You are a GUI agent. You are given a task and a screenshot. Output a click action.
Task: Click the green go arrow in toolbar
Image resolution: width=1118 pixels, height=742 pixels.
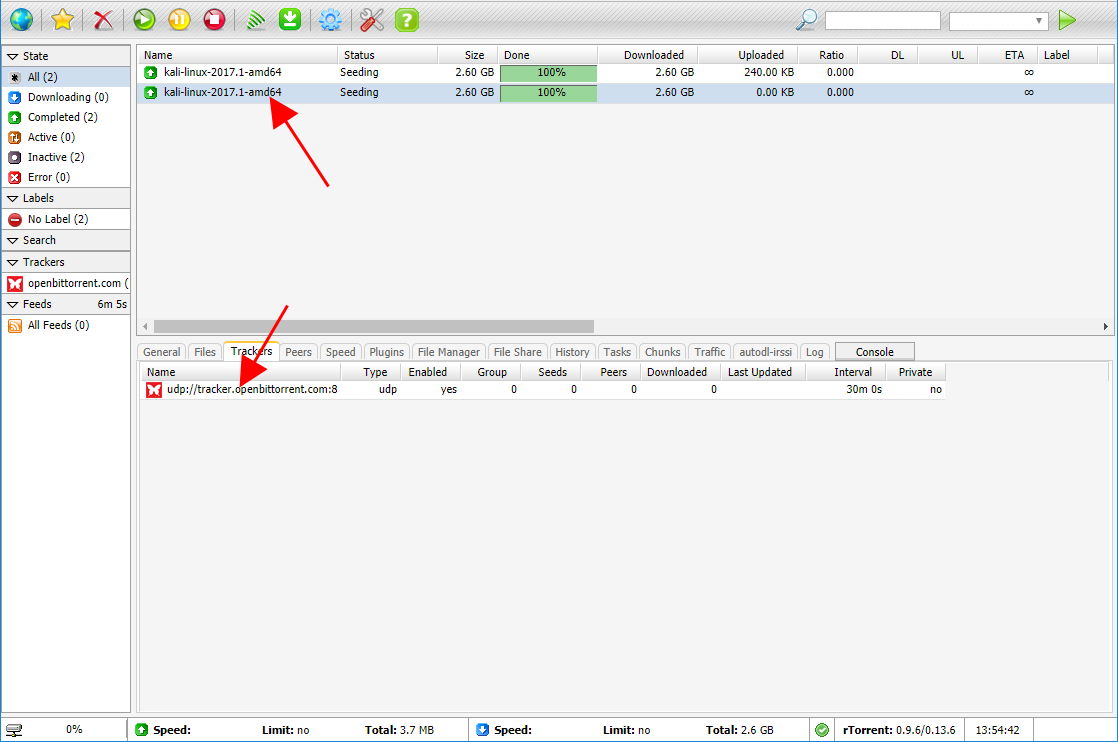point(1067,20)
